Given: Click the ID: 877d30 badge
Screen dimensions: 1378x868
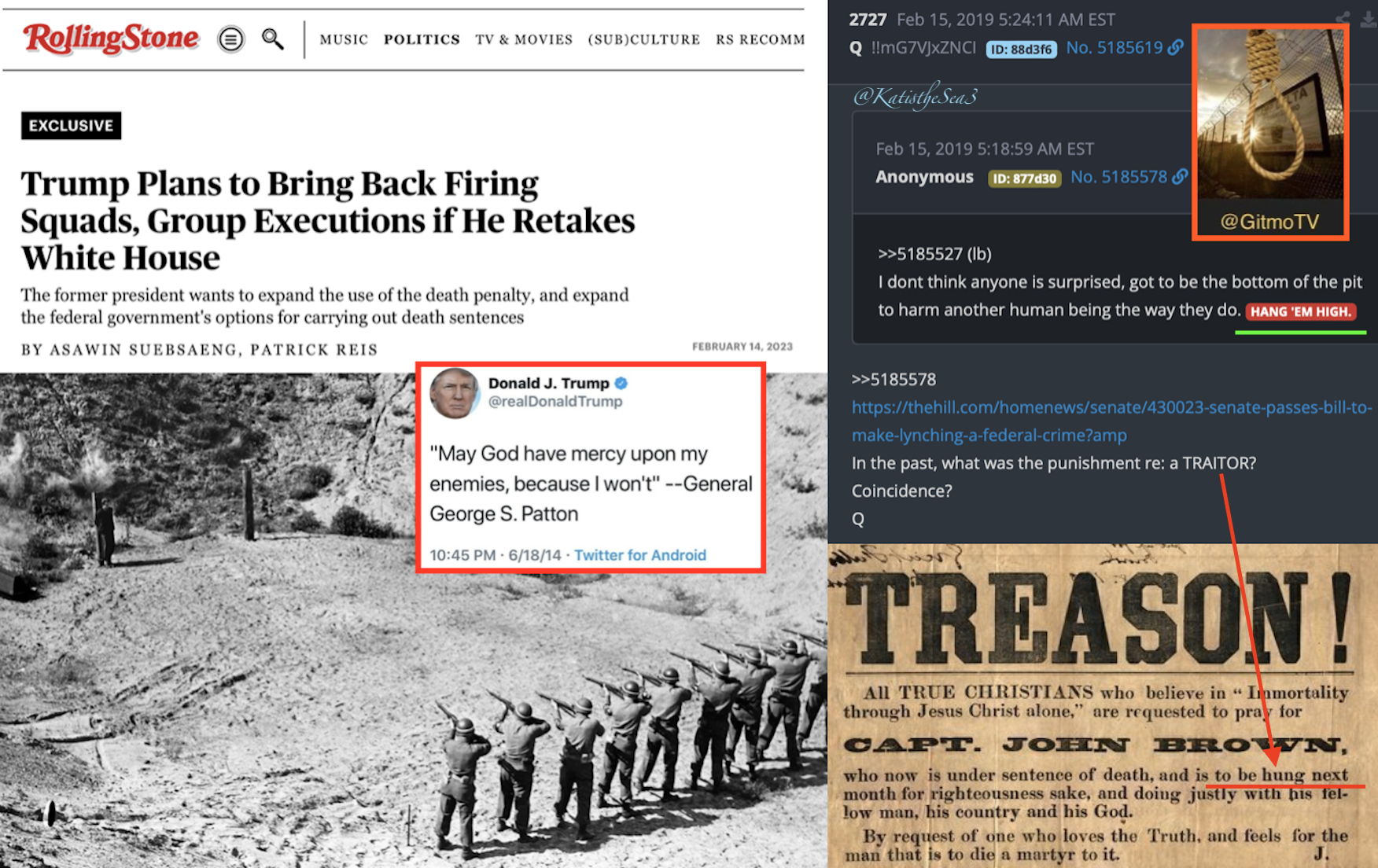Looking at the screenshot, I should point(1024,178).
